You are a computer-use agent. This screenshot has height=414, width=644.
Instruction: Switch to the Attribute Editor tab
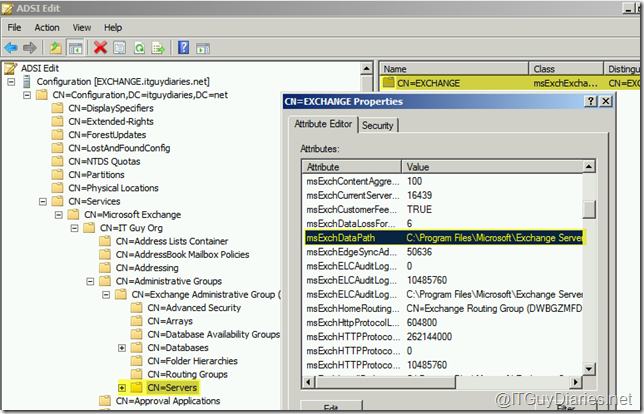(323, 124)
